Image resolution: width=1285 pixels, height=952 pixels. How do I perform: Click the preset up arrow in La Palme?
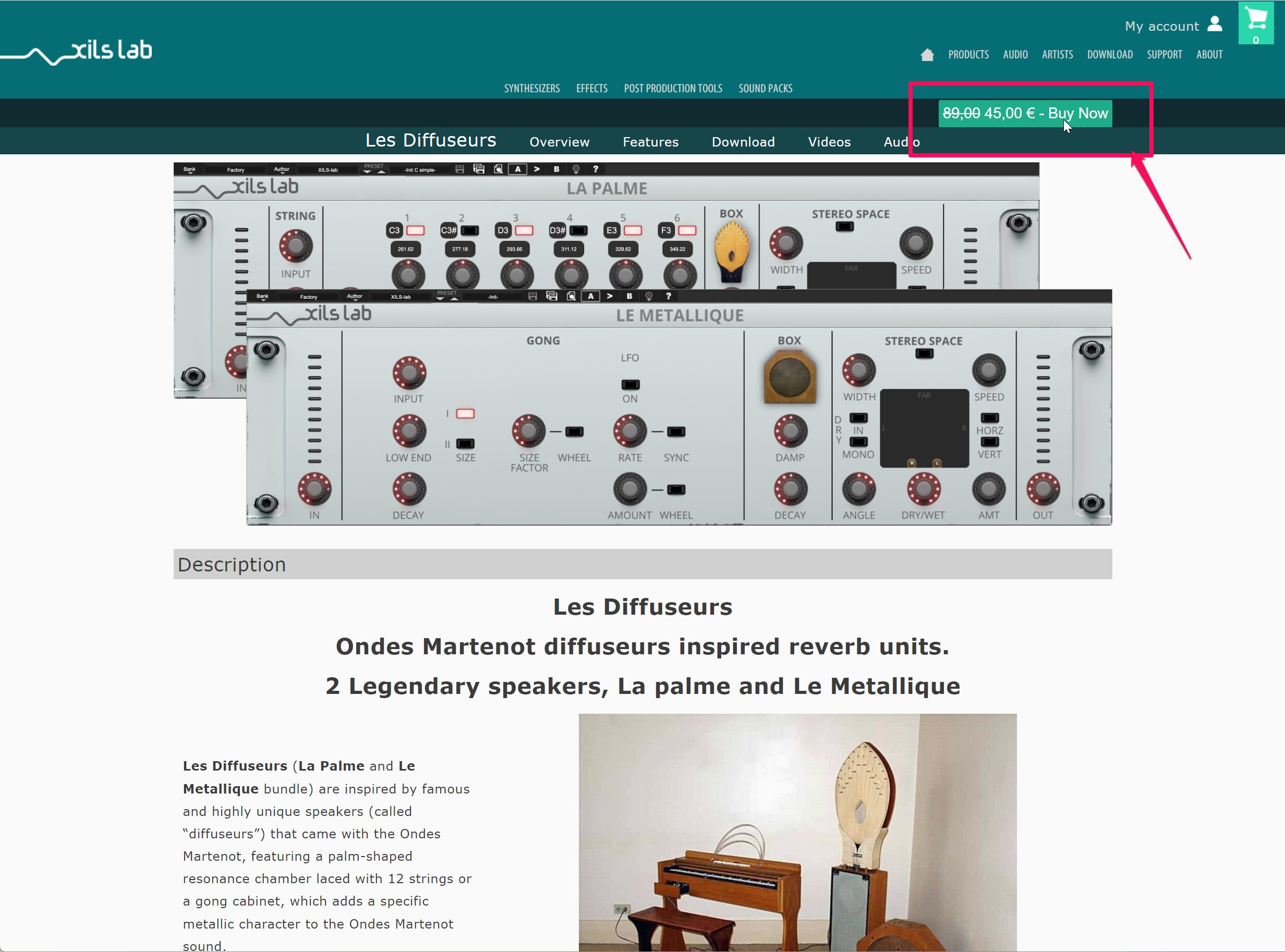click(x=381, y=172)
